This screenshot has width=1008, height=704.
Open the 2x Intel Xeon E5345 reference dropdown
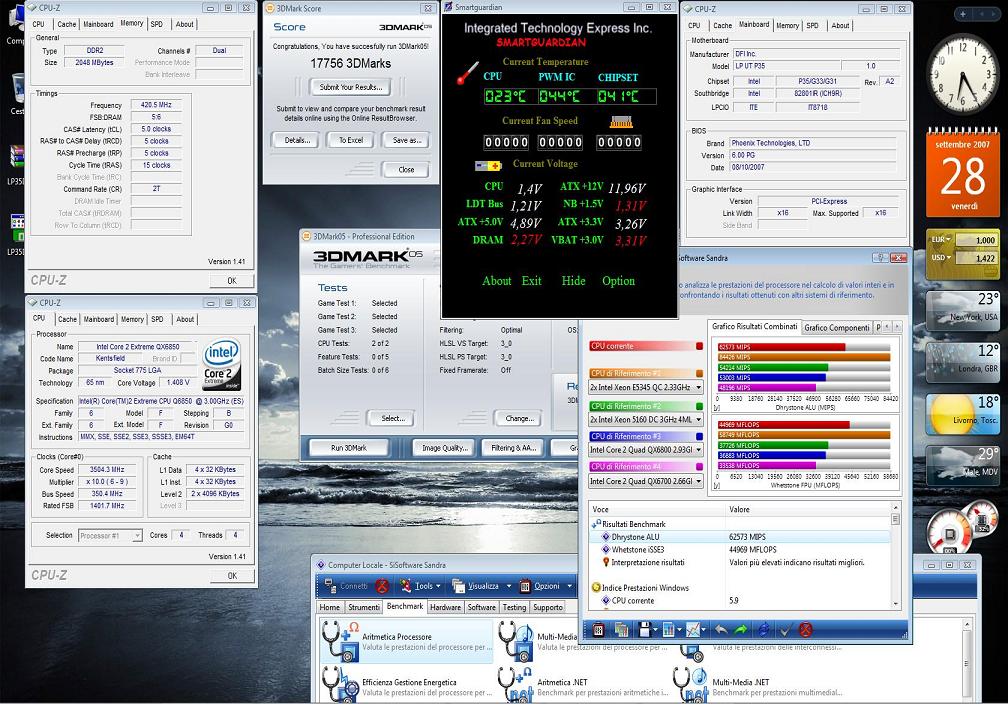[698, 388]
